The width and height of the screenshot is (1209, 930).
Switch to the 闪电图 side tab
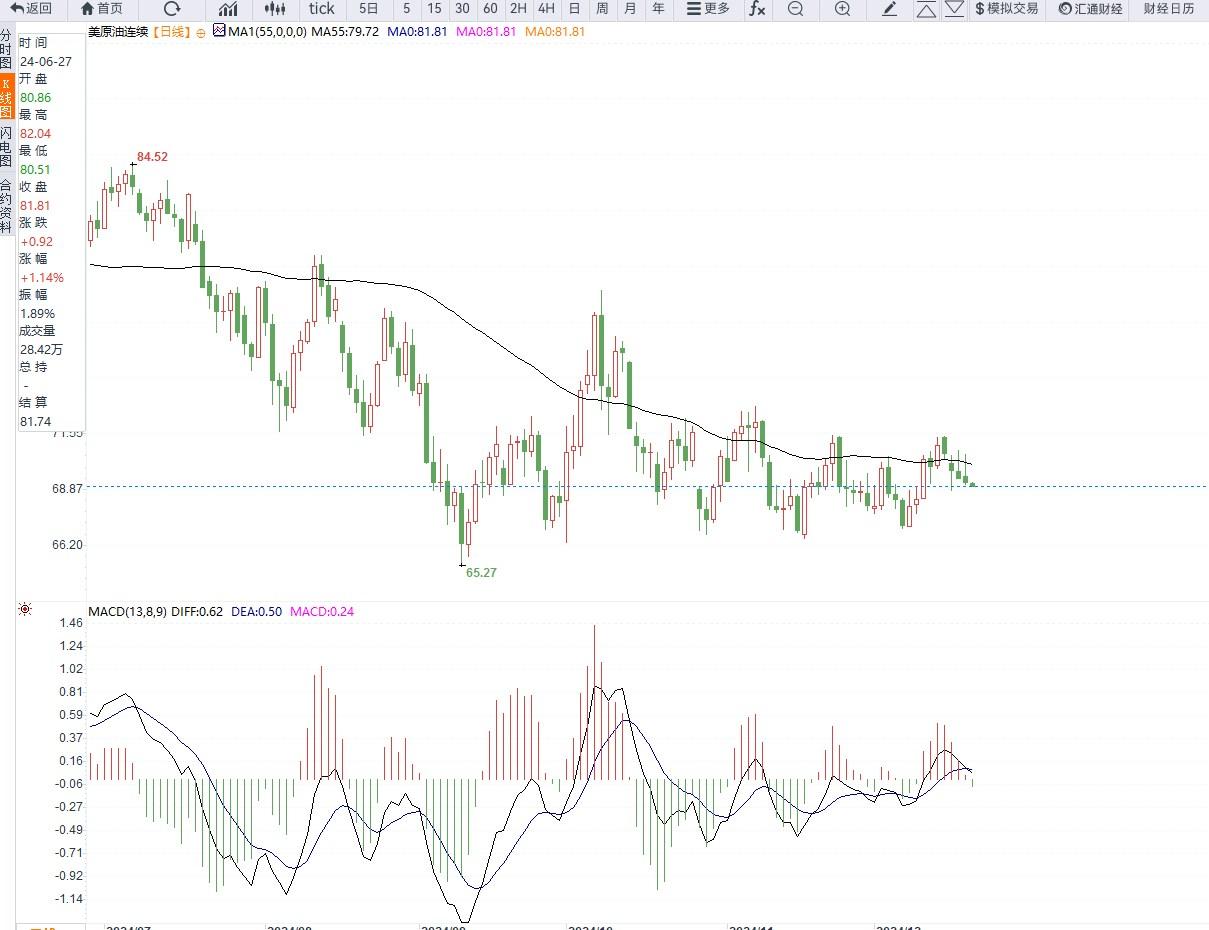pos(6,147)
